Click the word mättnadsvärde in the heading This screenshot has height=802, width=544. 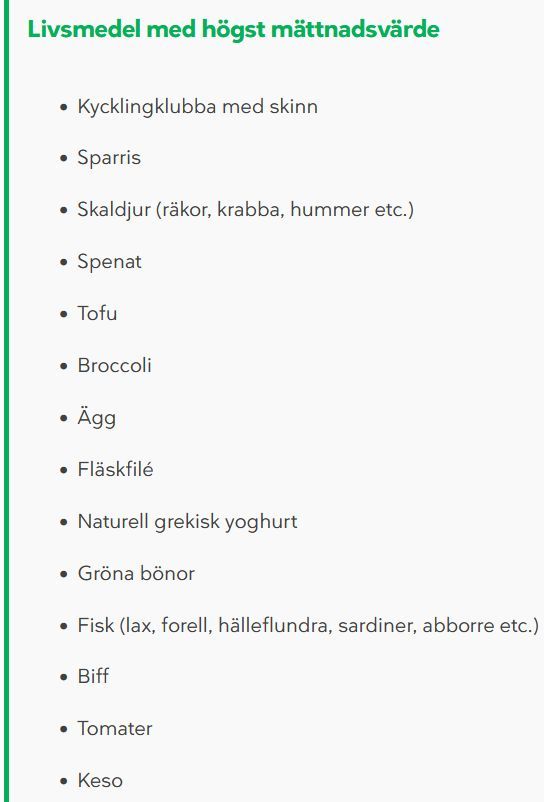(x=355, y=30)
